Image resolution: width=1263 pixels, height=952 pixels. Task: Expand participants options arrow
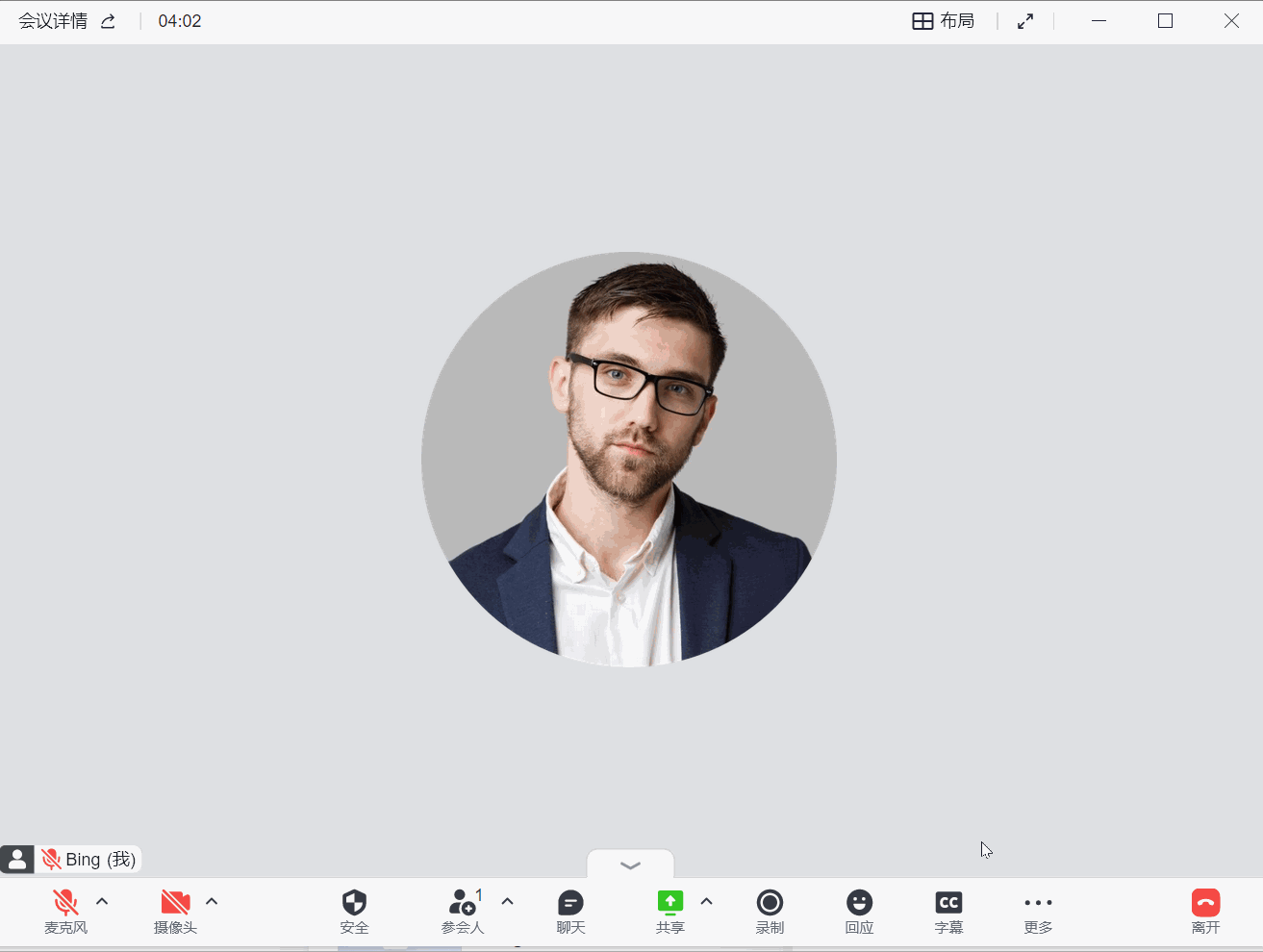coord(507,902)
